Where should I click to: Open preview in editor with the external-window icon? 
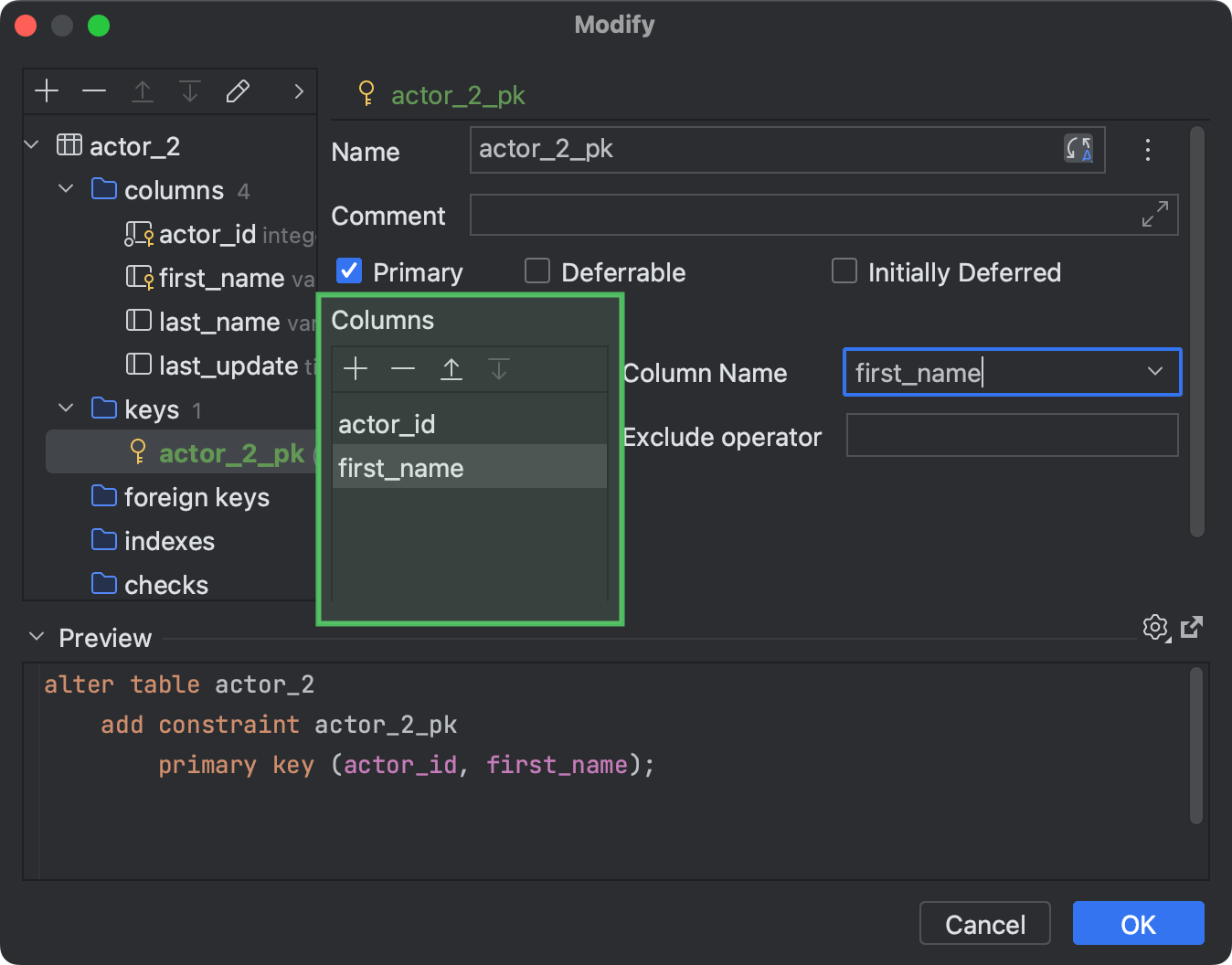(1191, 627)
